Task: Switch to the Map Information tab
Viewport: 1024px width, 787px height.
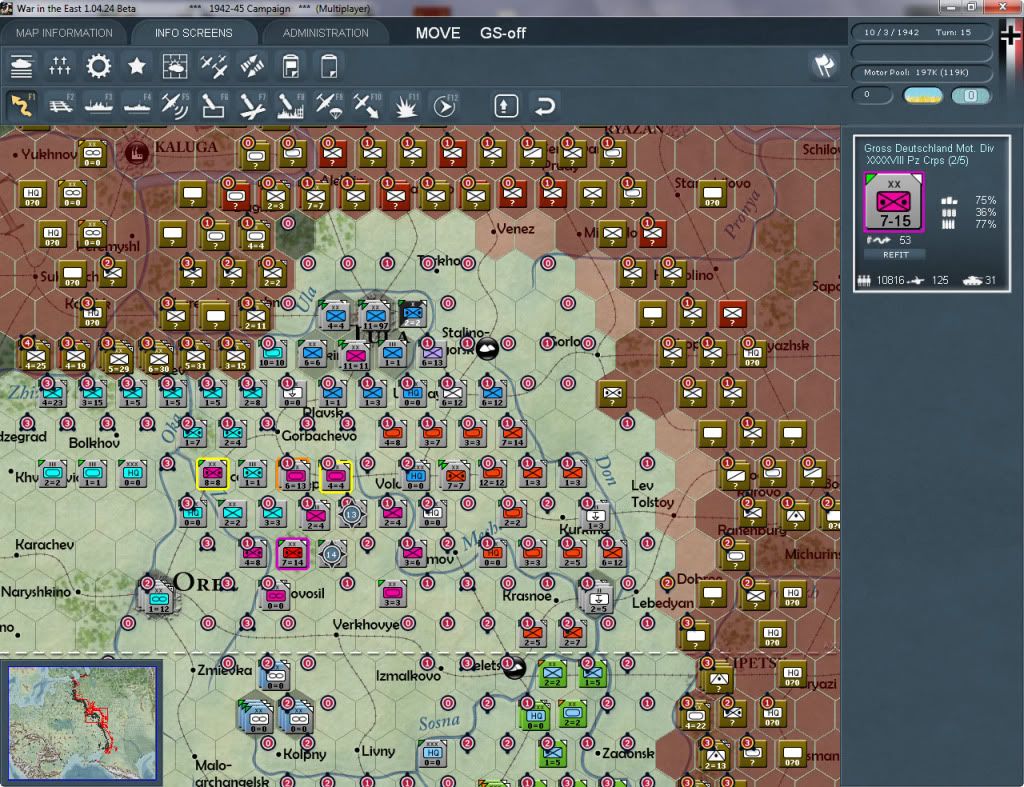Action: [x=64, y=33]
